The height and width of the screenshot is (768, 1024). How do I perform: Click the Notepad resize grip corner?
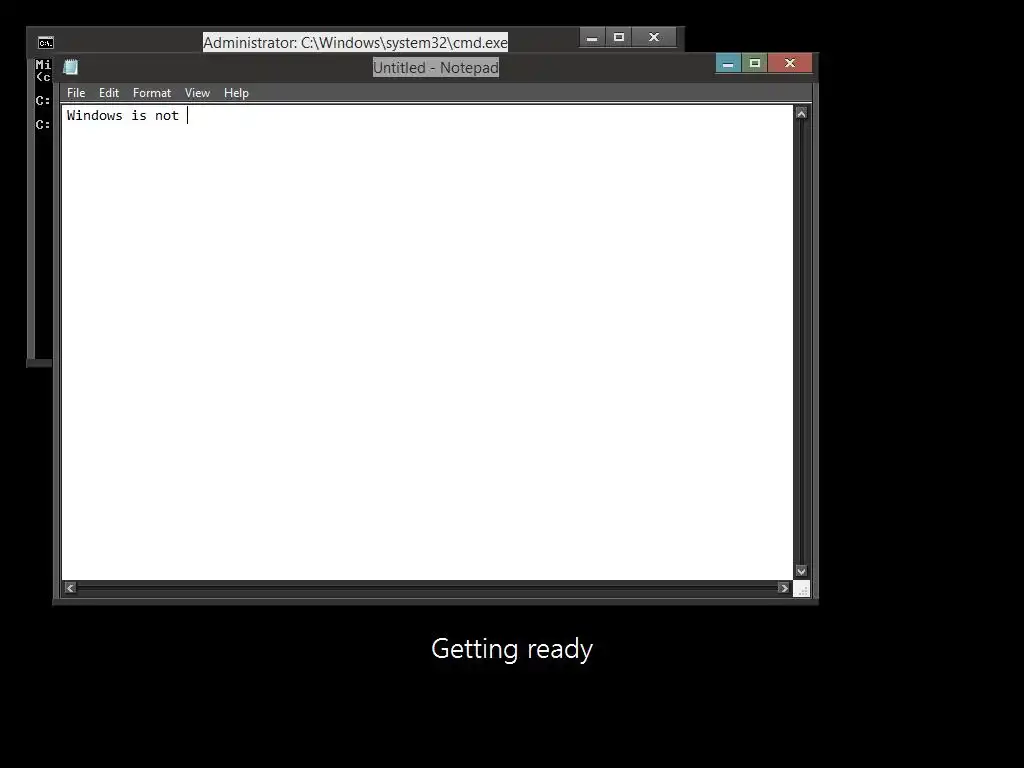click(802, 588)
